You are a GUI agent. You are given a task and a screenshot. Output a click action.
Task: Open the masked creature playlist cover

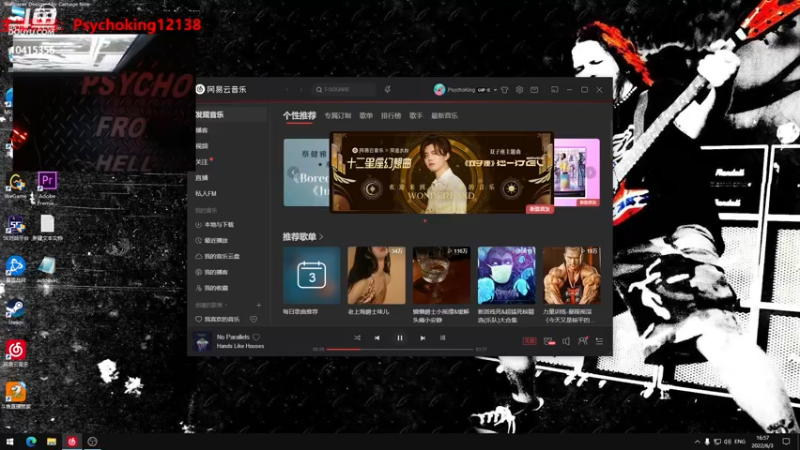507,276
